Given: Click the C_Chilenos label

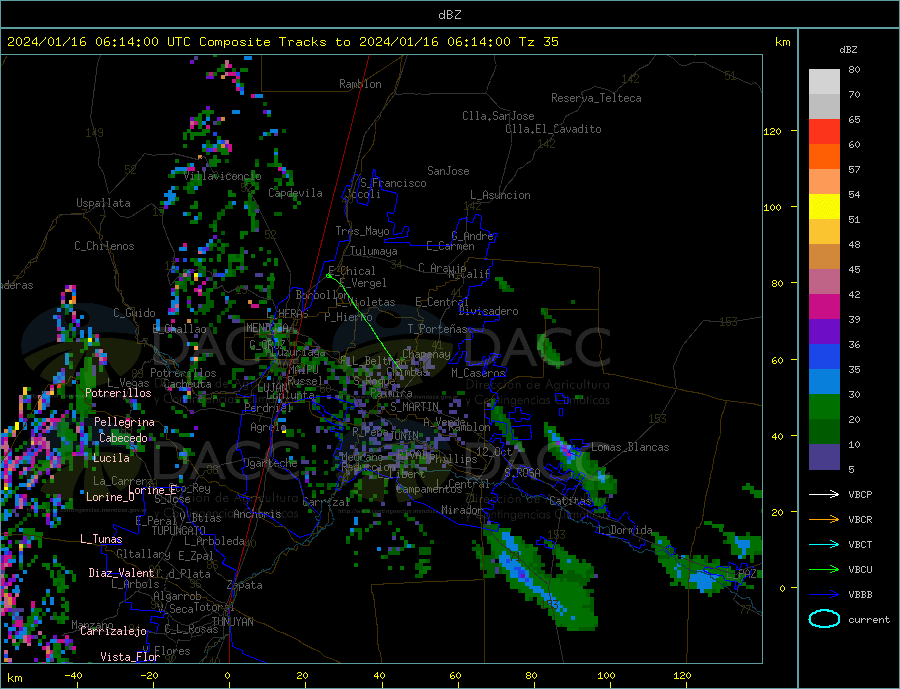Looking at the screenshot, I should pos(104,246).
